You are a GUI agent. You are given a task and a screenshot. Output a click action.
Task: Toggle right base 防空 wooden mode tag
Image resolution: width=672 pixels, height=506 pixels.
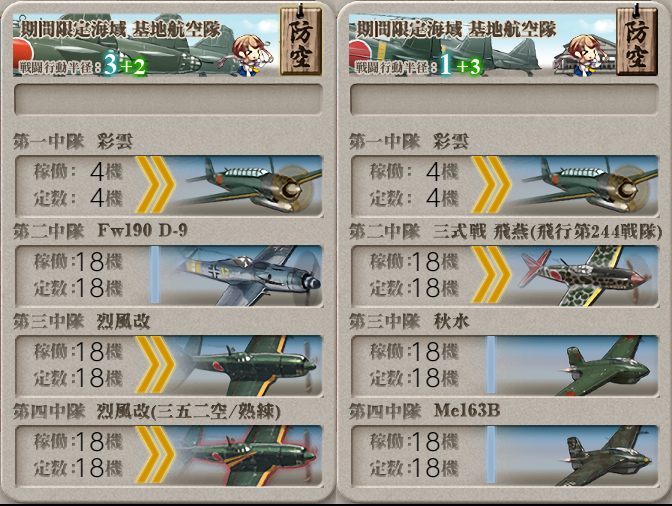pyautogui.click(x=636, y=41)
